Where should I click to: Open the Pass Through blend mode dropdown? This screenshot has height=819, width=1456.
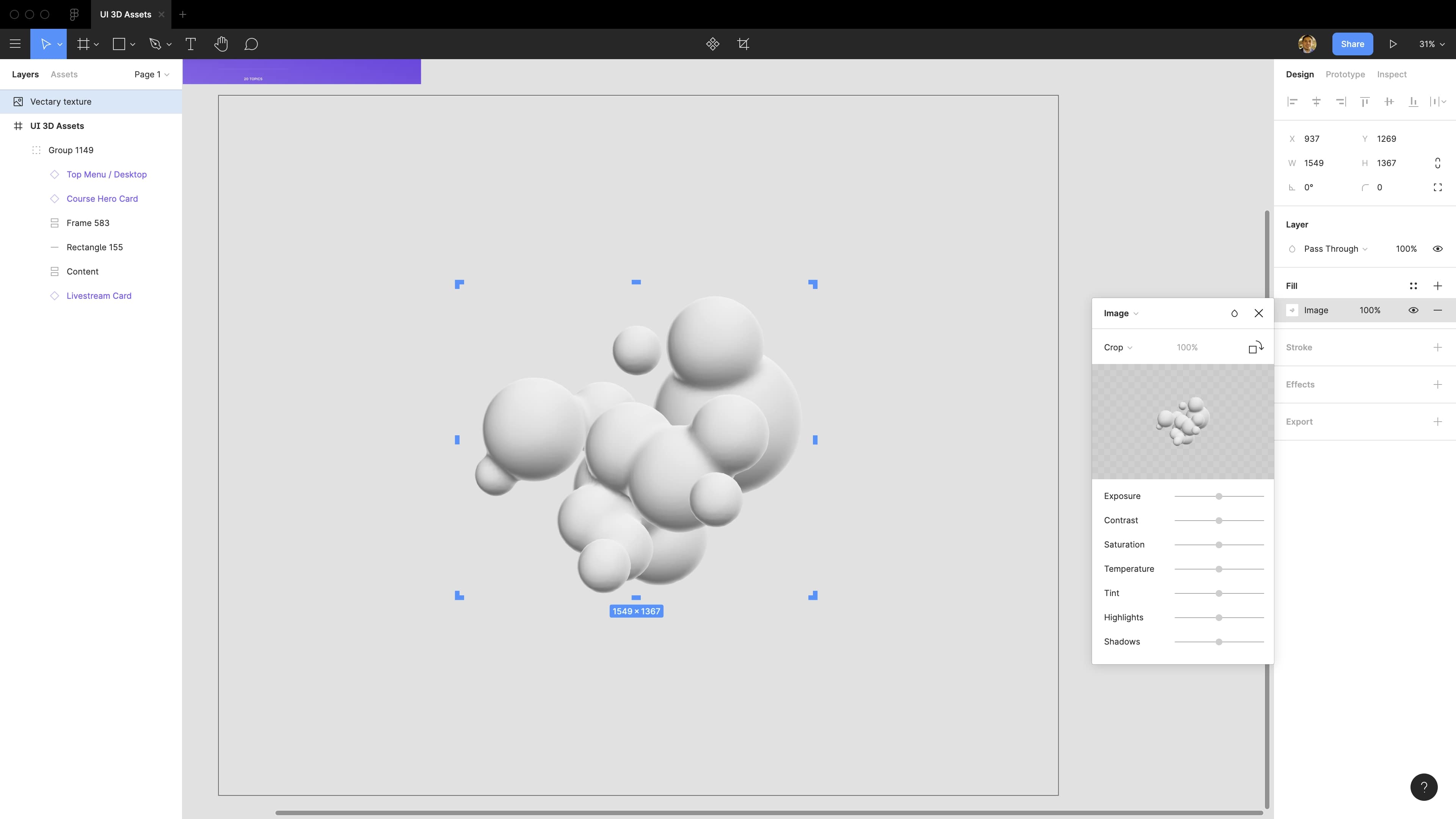click(1332, 249)
